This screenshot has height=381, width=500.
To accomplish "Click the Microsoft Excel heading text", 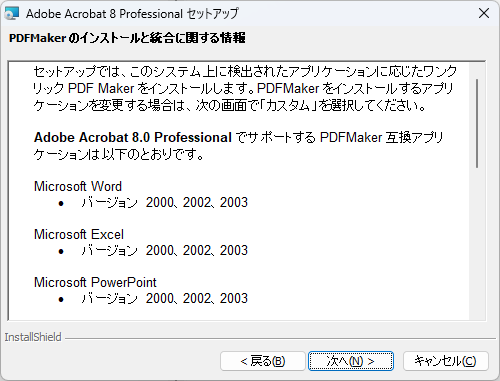I will click(x=79, y=234).
